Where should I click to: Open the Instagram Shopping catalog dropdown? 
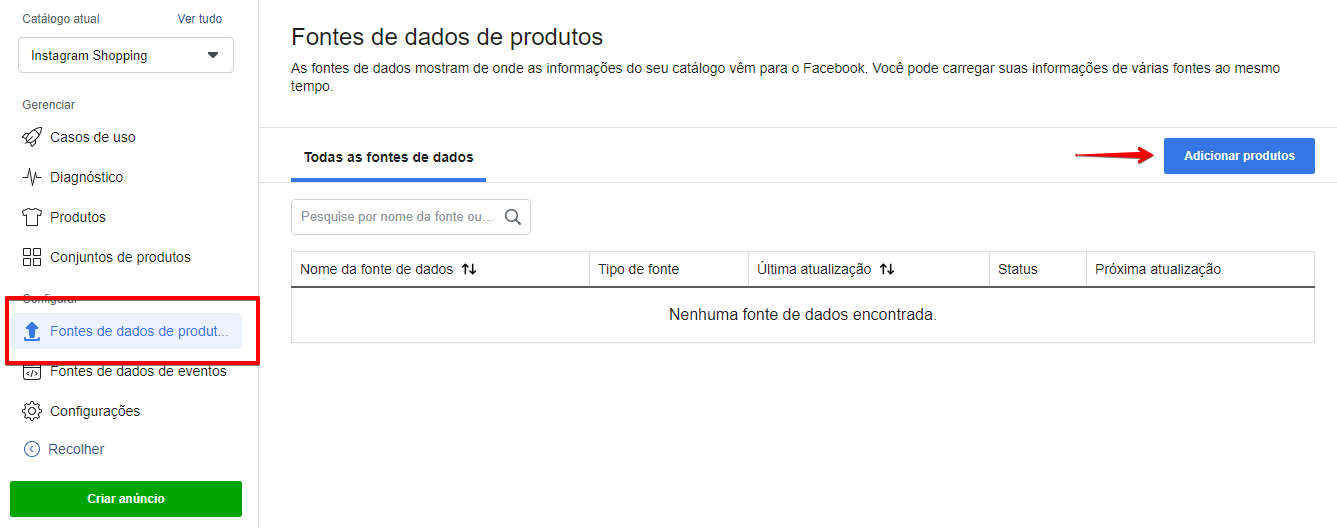click(126, 55)
